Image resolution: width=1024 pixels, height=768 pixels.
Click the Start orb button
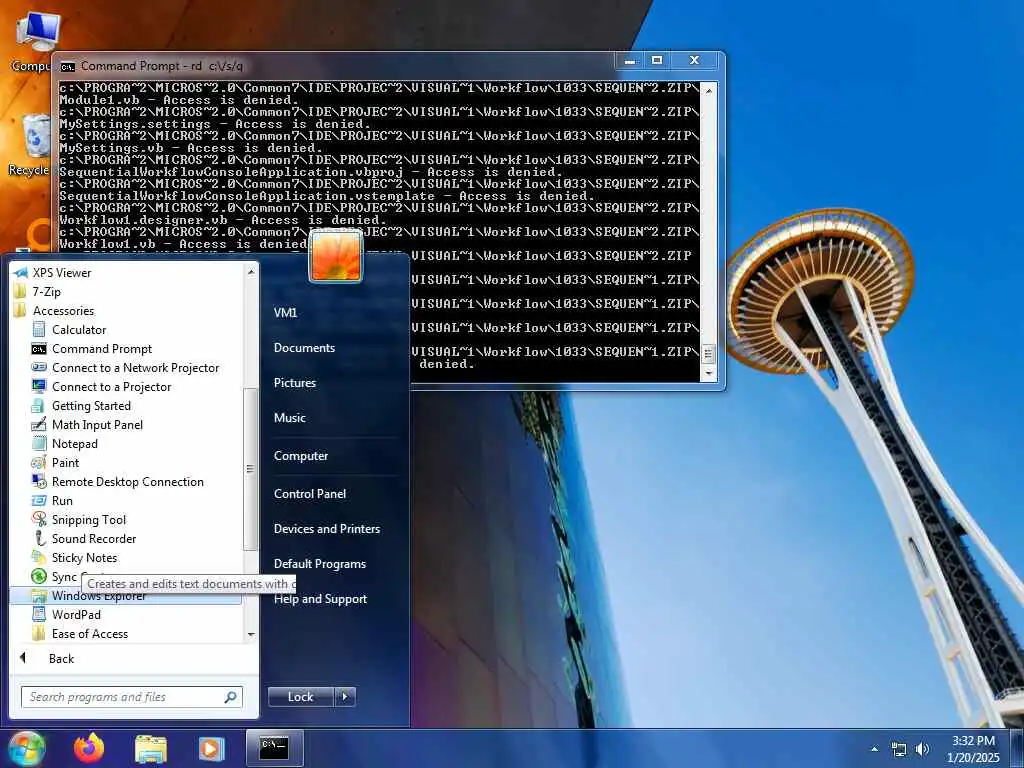click(27, 748)
